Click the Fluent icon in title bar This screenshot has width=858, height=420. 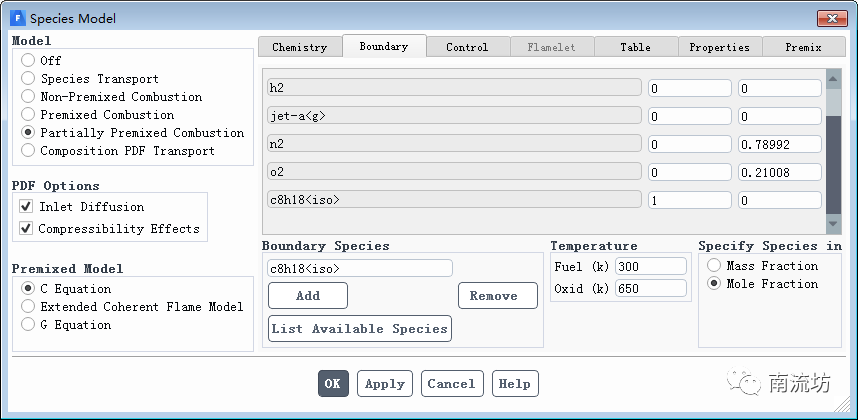pos(17,18)
